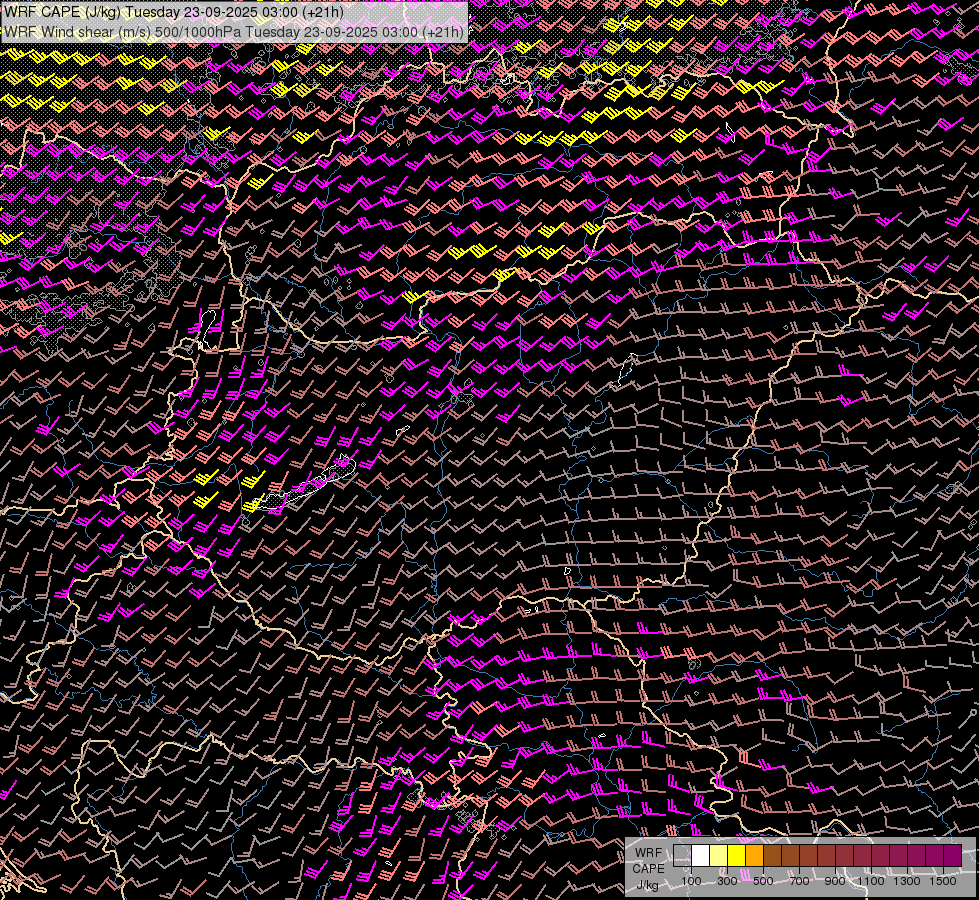Select the first brown swatch after orange

[773, 855]
